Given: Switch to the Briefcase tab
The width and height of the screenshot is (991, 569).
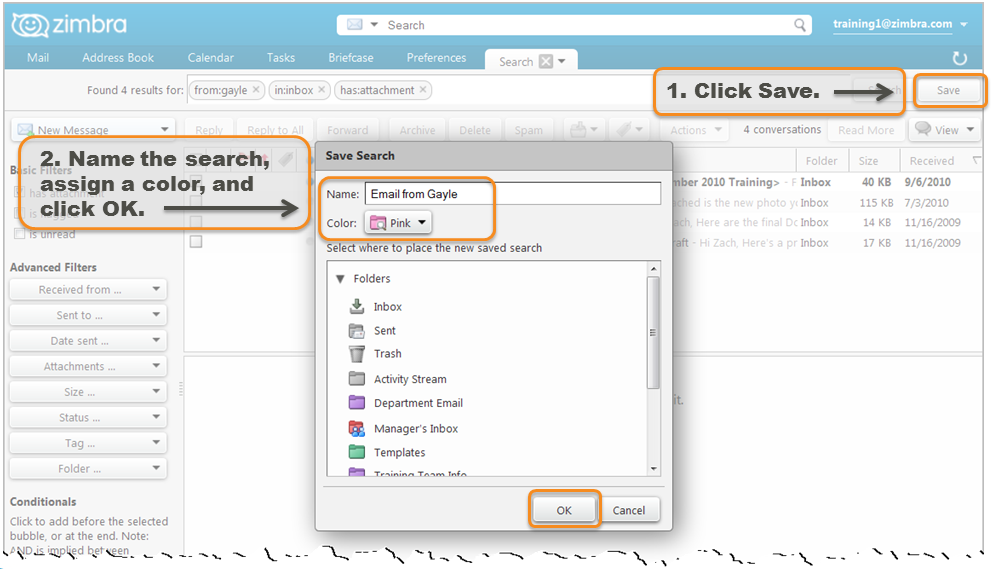Looking at the screenshot, I should 351,58.
